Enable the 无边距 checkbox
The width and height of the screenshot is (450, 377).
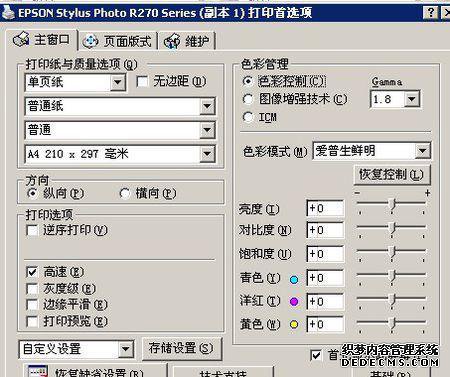click(x=143, y=81)
